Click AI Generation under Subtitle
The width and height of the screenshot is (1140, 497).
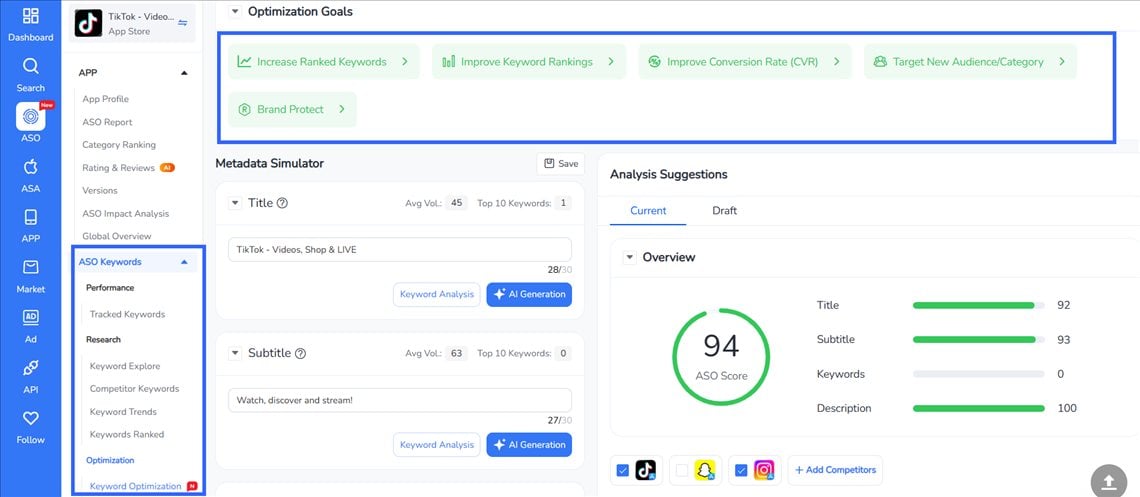point(529,445)
